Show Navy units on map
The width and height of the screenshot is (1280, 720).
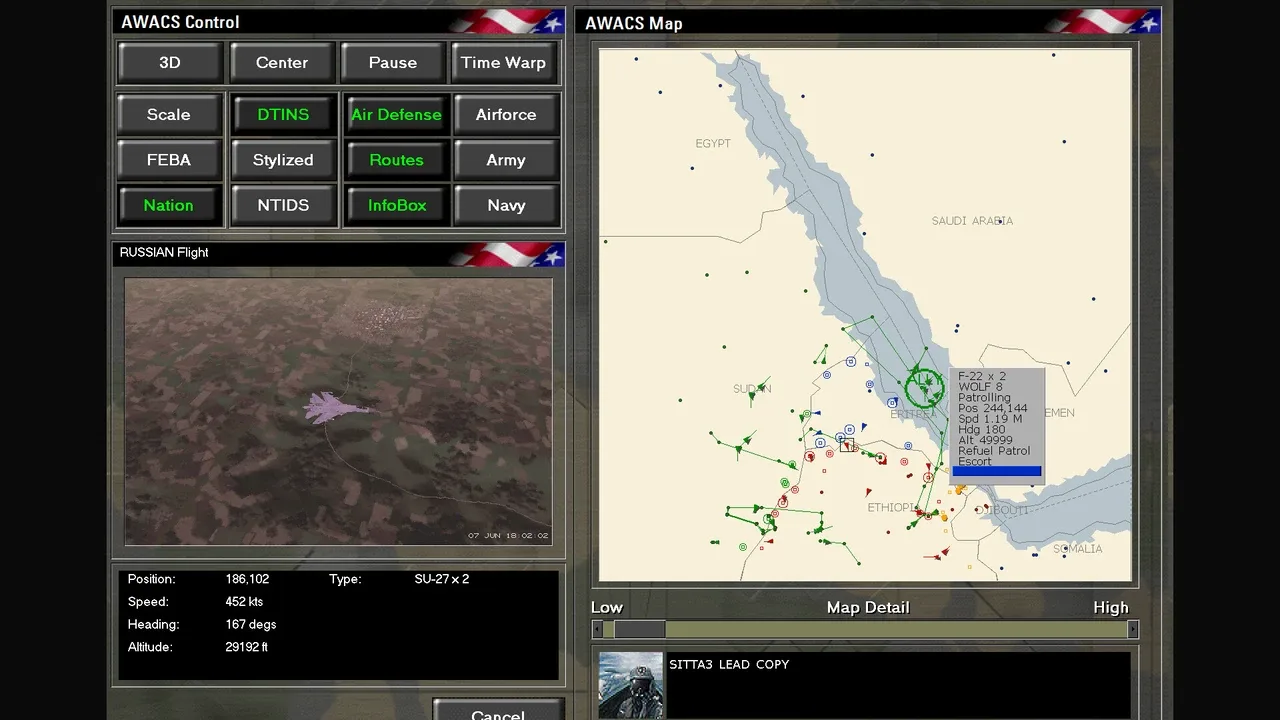coord(506,205)
